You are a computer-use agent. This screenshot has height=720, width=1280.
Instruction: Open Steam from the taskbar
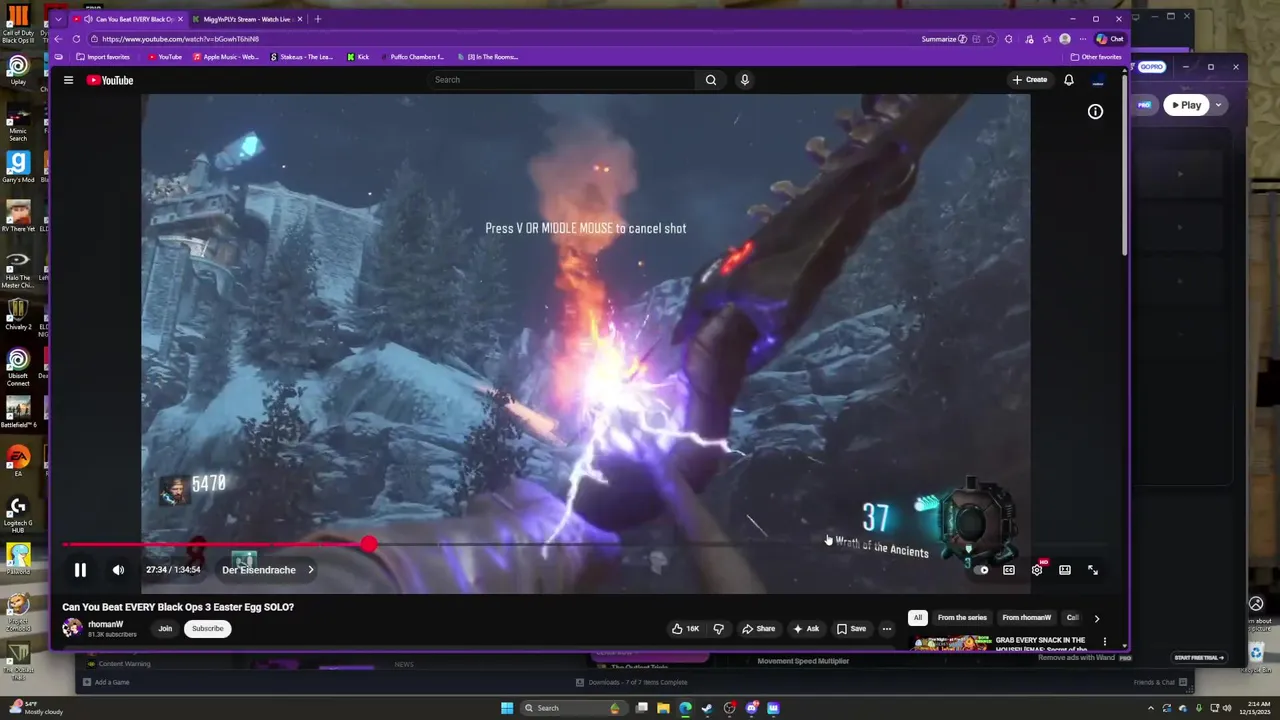click(x=707, y=708)
